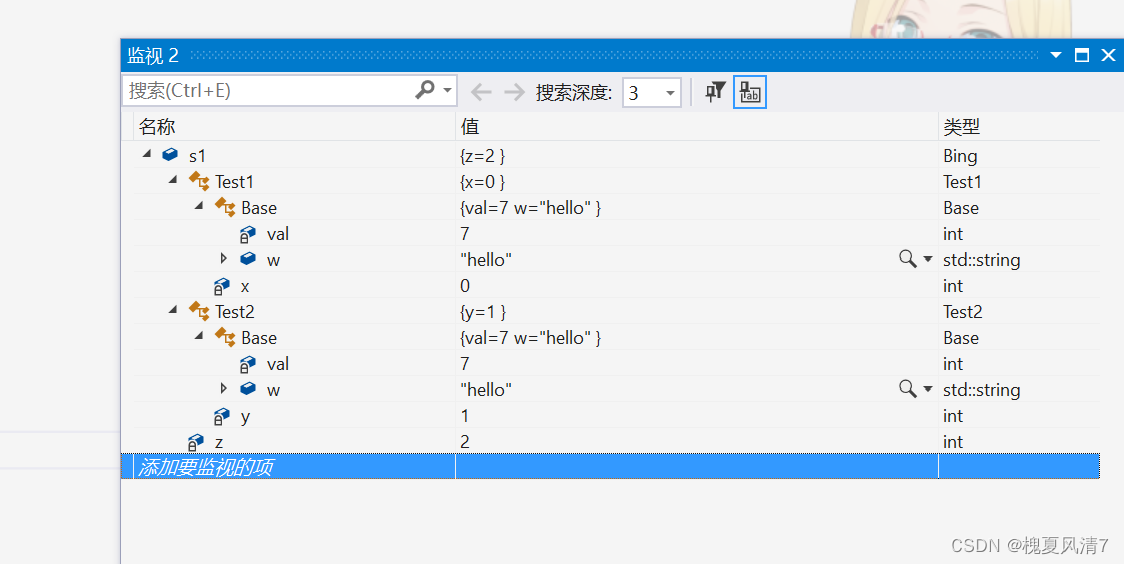The height and width of the screenshot is (564, 1124).
Task: Collapse Base node under Test1
Action: pyautogui.click(x=199, y=205)
